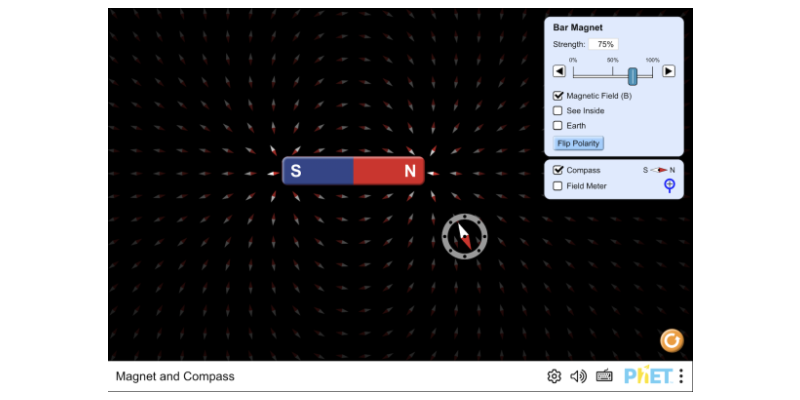Open the PhET kebab menu
Viewport: 800px width, 400px height.
pos(681,376)
